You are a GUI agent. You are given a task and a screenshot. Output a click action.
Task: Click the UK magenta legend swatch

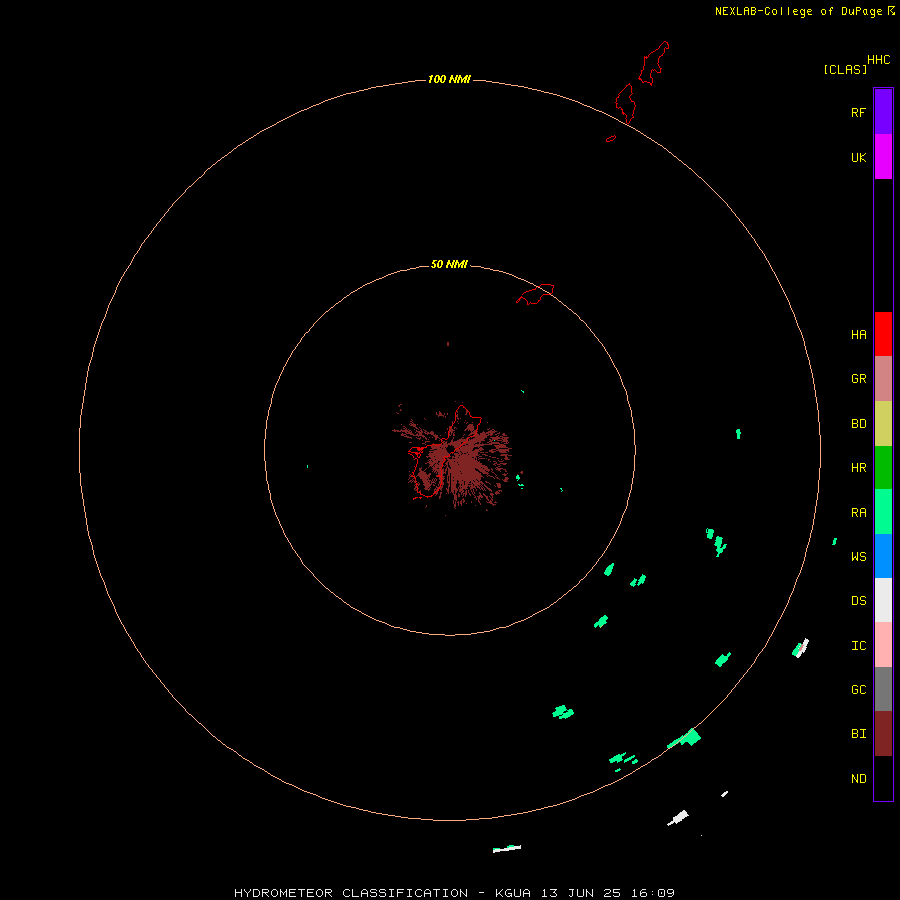coord(883,157)
